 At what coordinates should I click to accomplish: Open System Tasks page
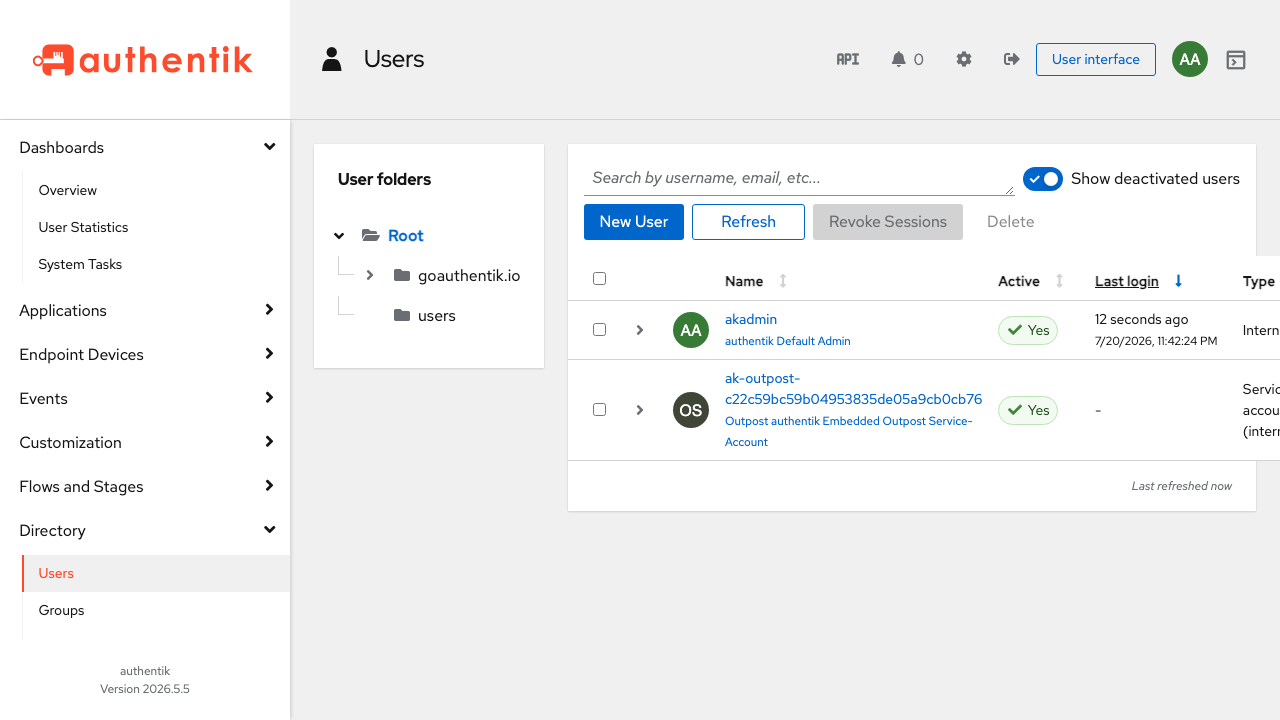(x=80, y=264)
